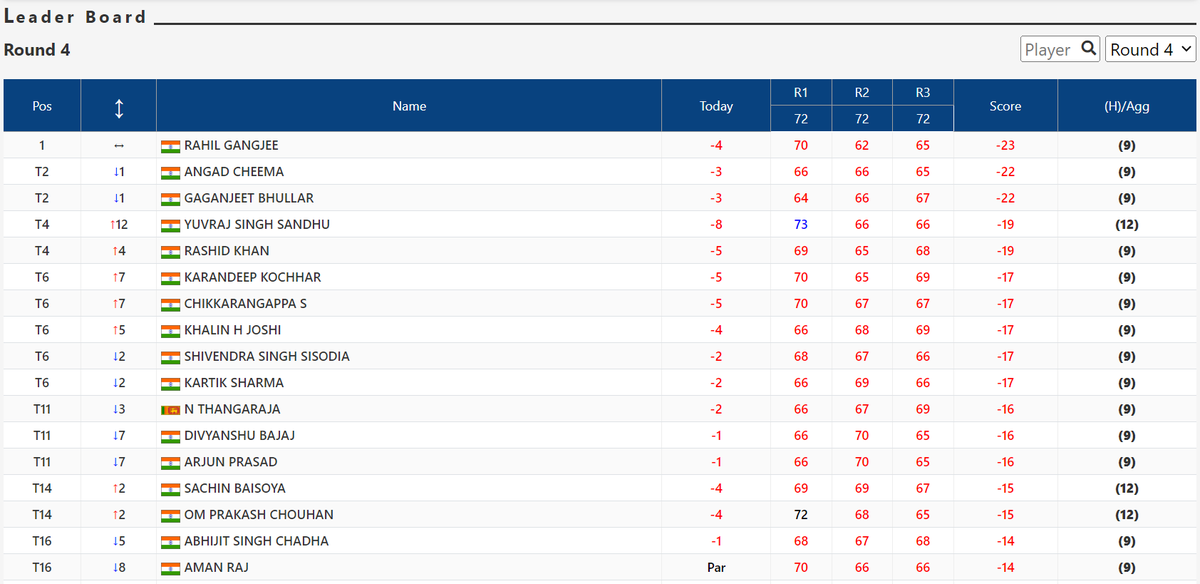Click (12) aggregate in Sachin Baisoya row
1200x584 pixels.
click(1126, 489)
